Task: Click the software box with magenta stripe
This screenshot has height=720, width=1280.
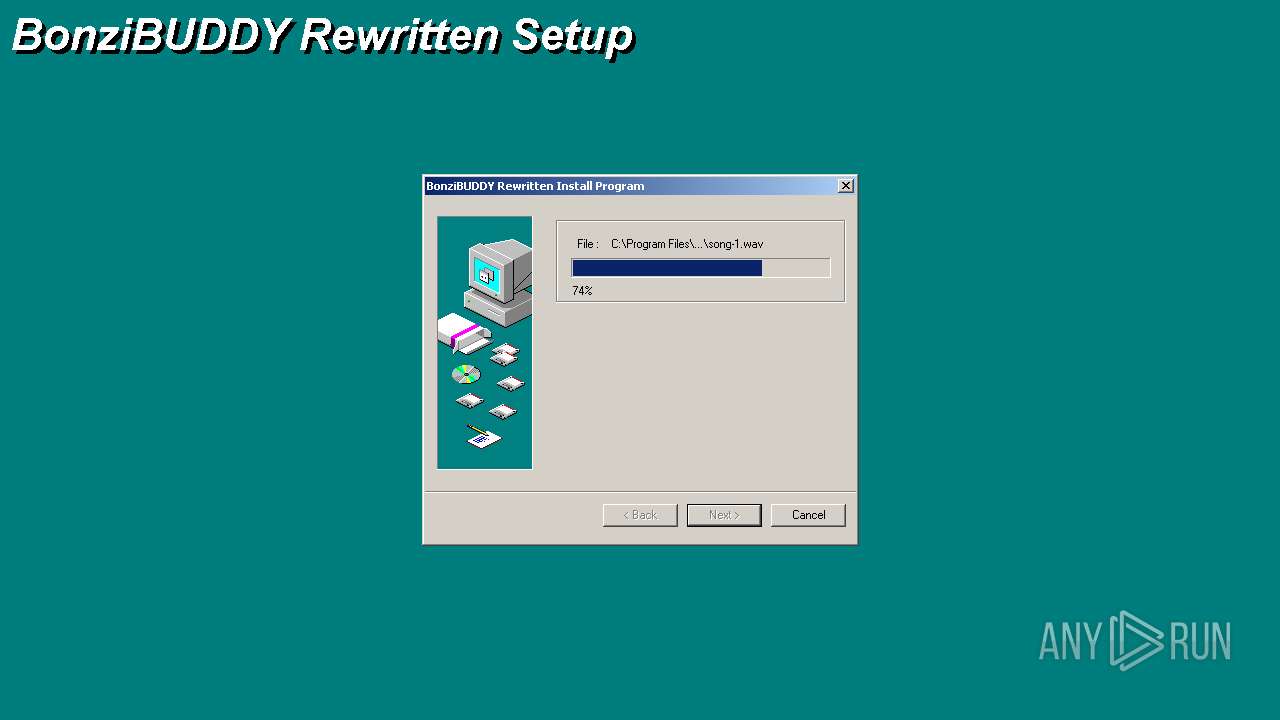Action: 463,334
